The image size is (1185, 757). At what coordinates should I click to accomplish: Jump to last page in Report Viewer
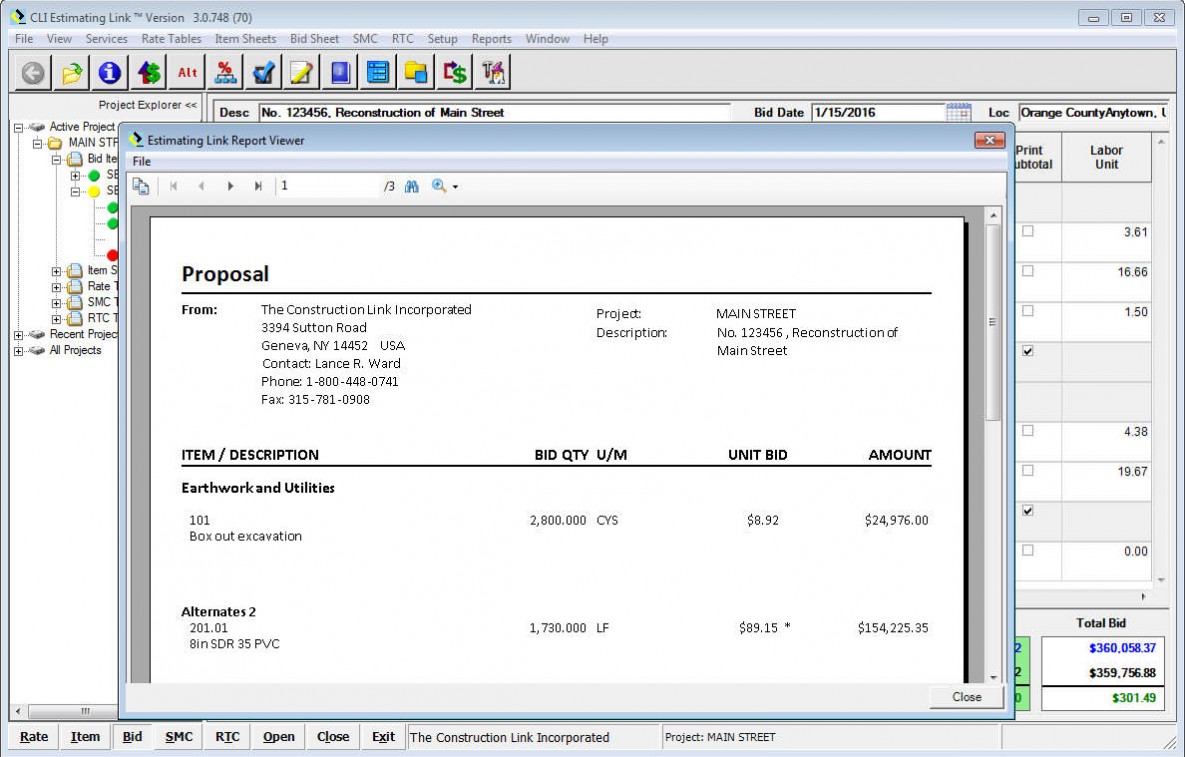pos(258,186)
